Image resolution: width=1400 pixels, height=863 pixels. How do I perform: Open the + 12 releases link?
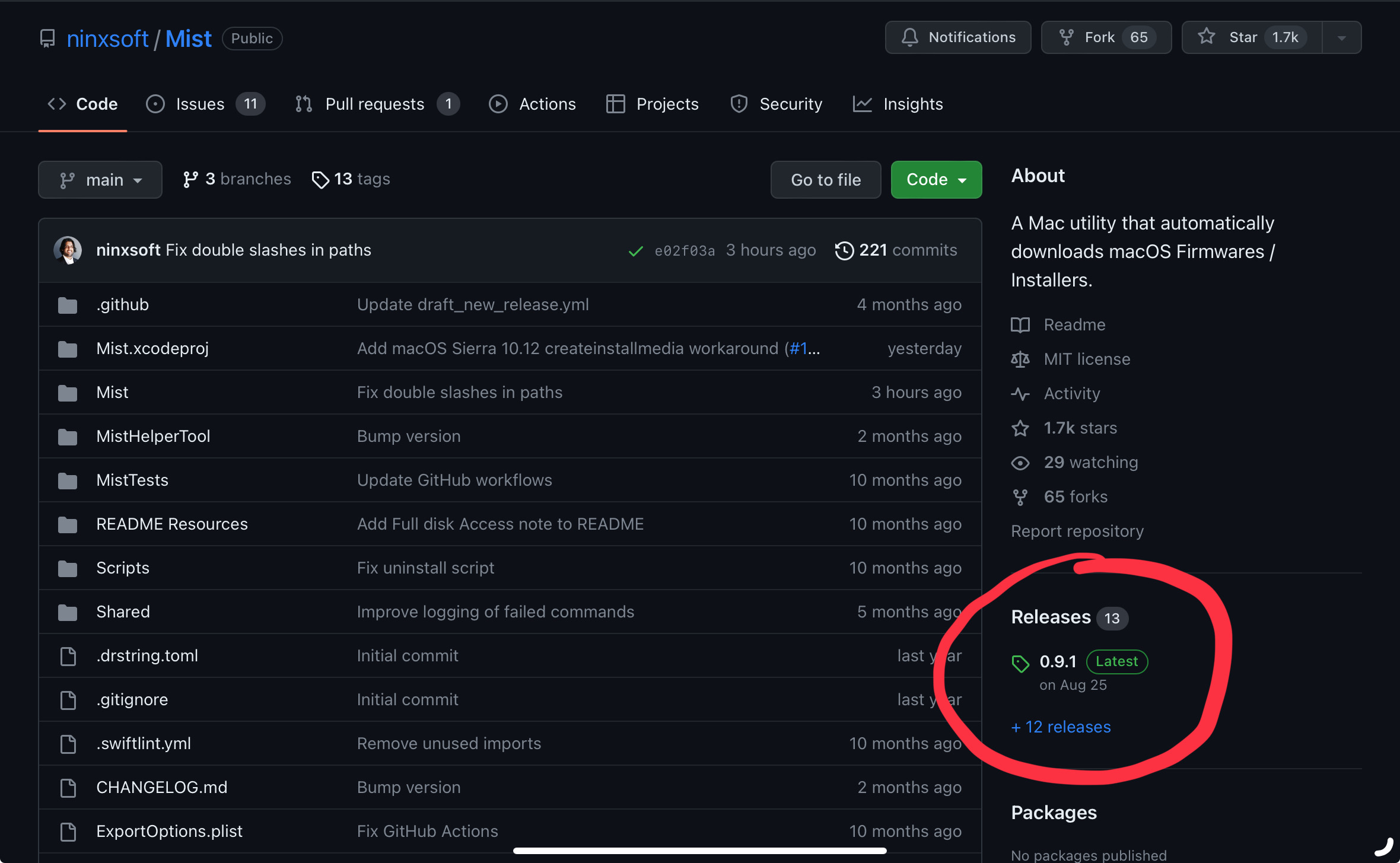1061,727
